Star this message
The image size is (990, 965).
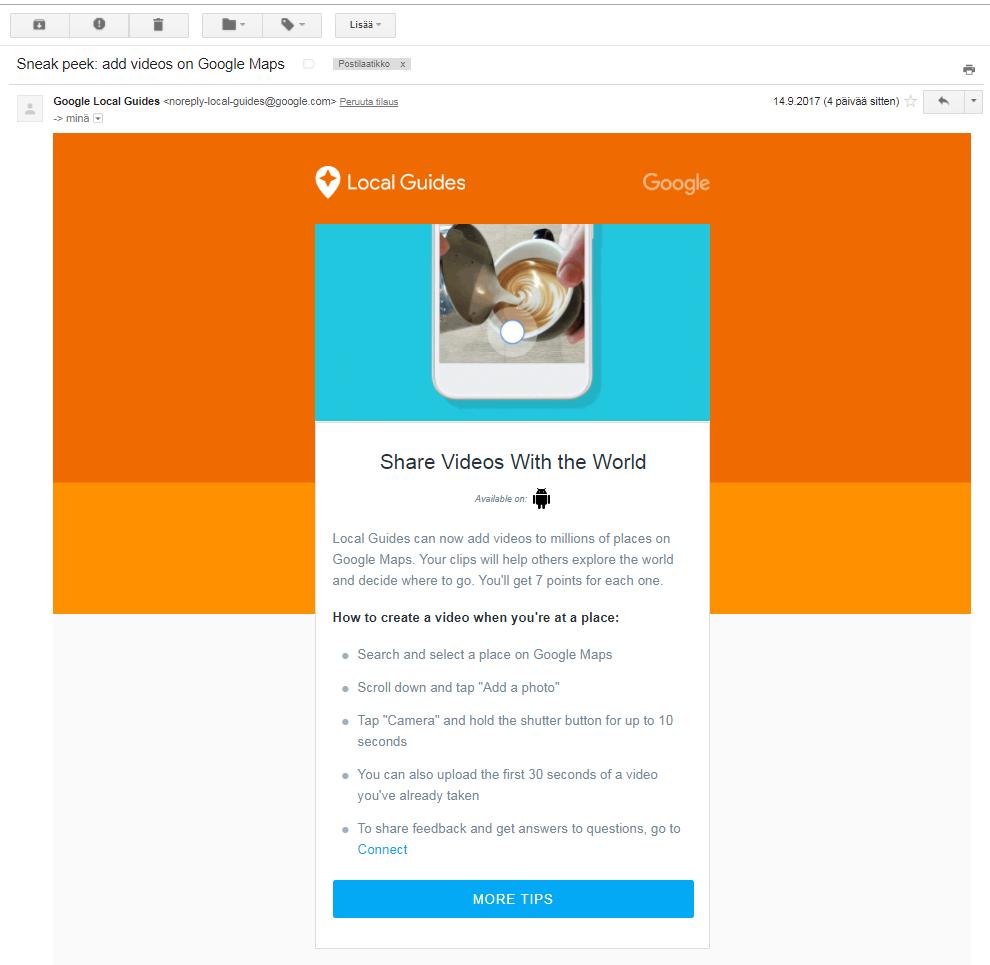(910, 101)
